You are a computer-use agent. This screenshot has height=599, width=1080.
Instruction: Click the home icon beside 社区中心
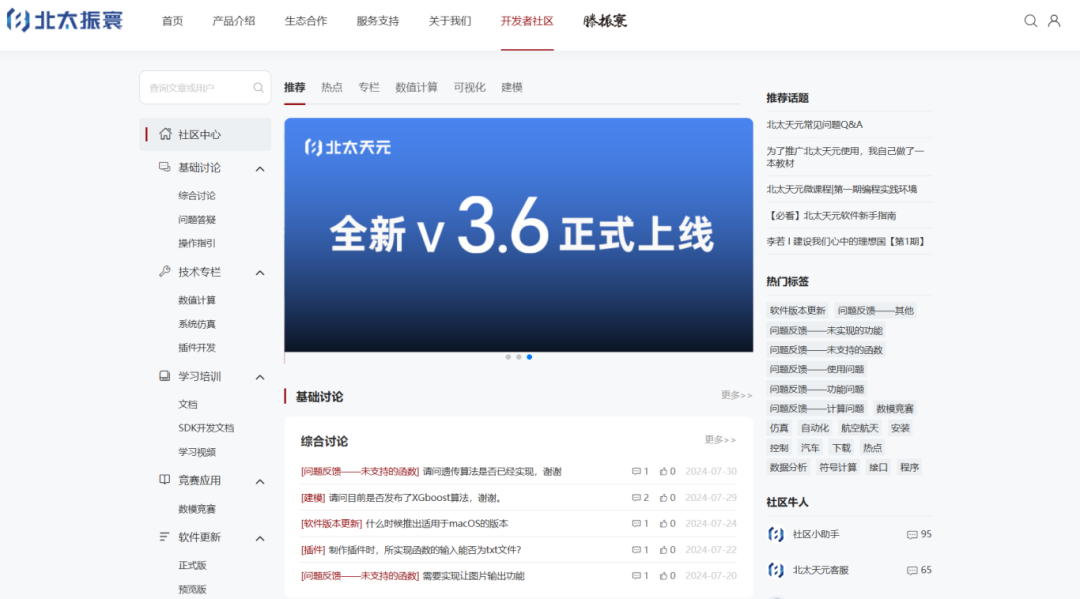165,134
